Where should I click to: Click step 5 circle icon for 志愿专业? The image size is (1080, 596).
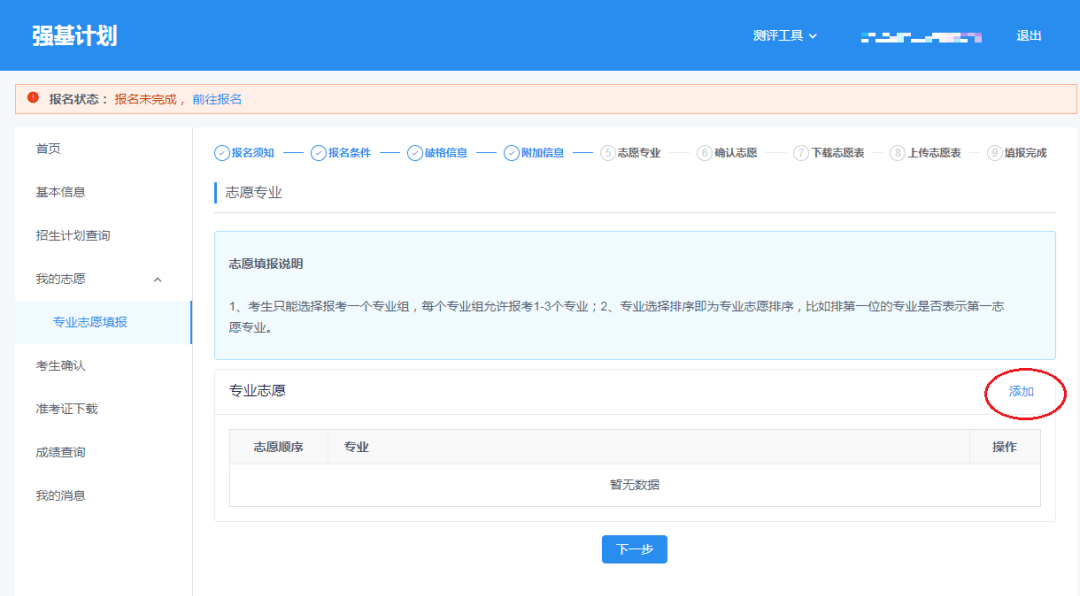[x=608, y=153]
